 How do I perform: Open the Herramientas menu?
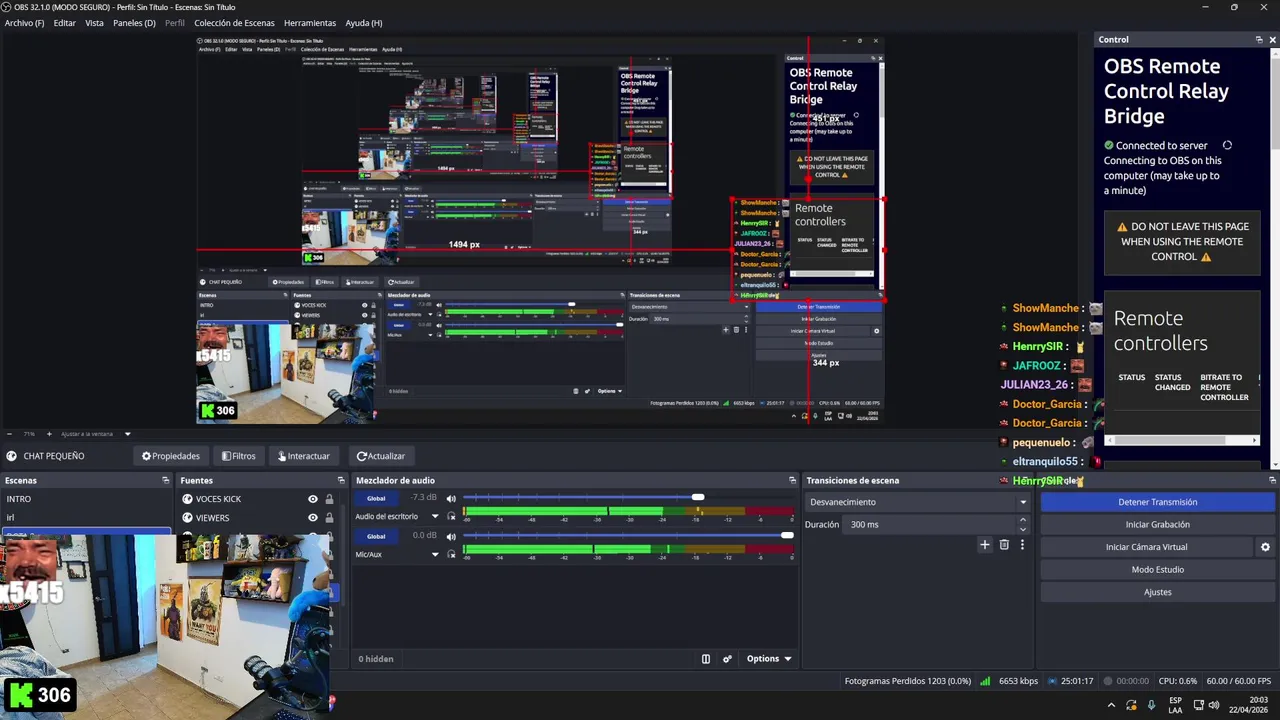(310, 22)
